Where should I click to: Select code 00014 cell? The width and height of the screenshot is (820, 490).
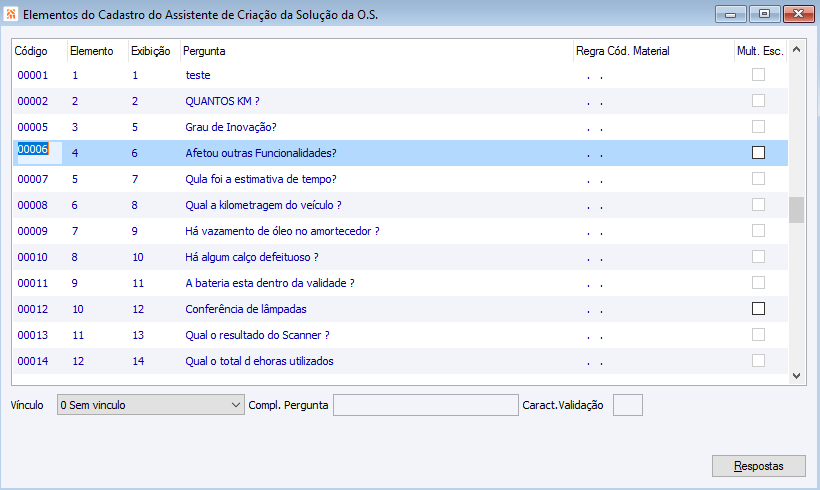pyautogui.click(x=32, y=361)
